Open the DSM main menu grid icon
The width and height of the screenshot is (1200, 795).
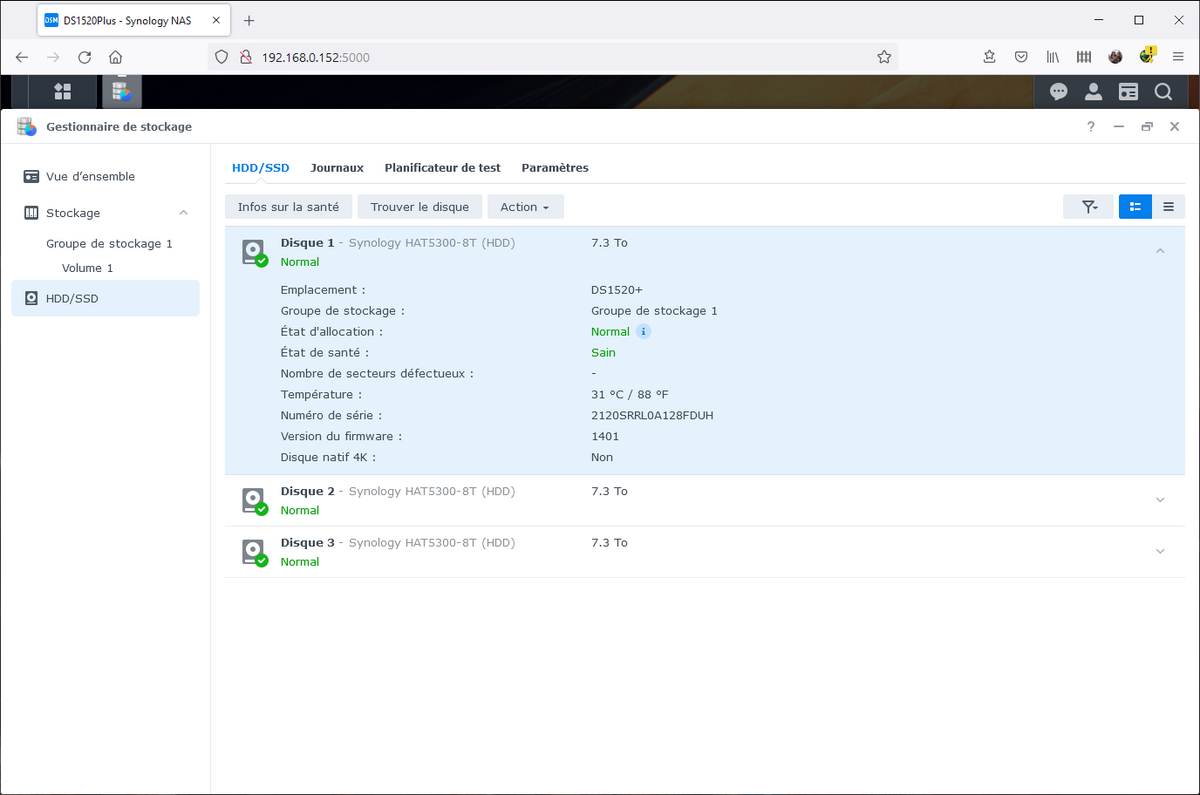[x=62, y=91]
